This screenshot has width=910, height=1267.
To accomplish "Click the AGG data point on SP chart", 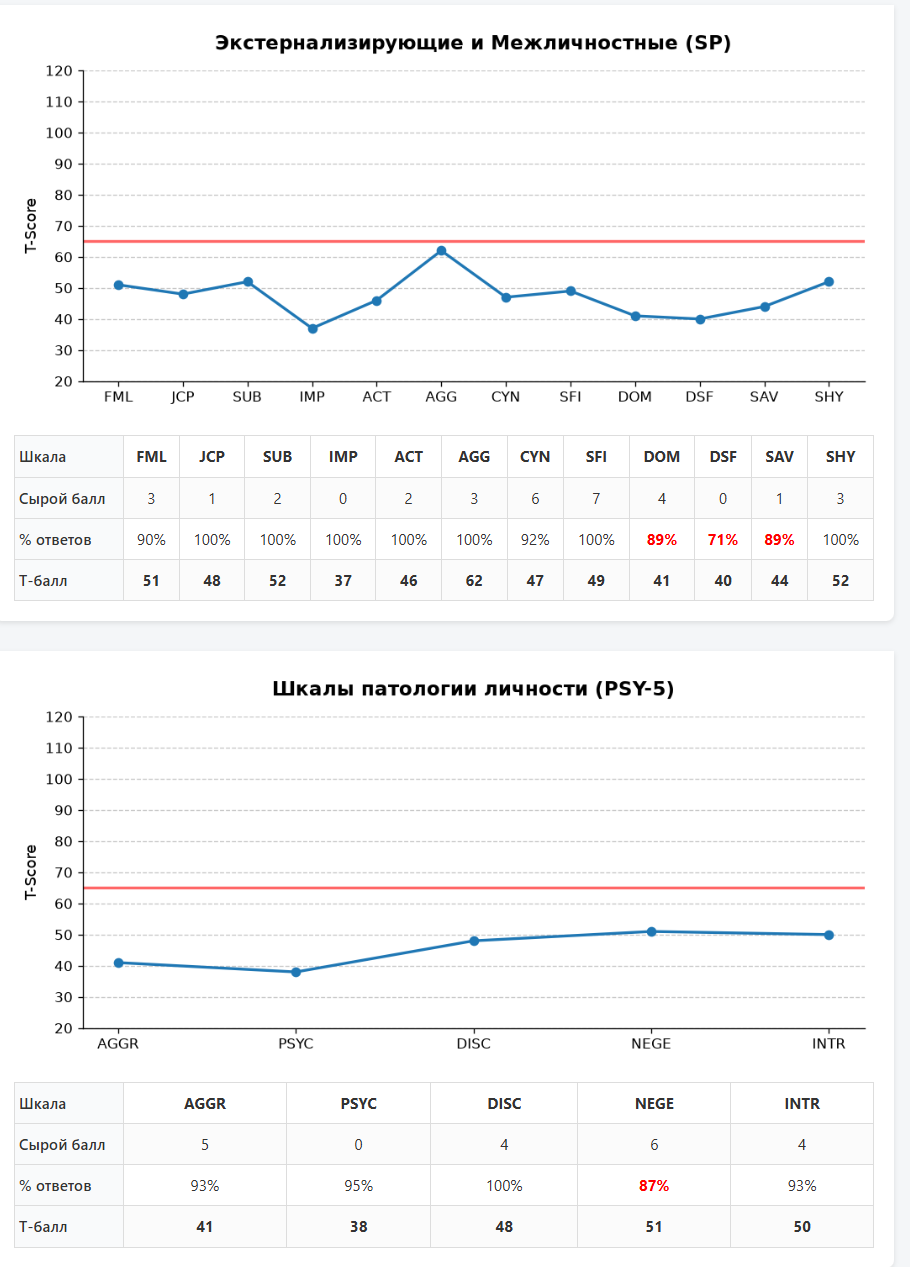I will [x=441, y=251].
